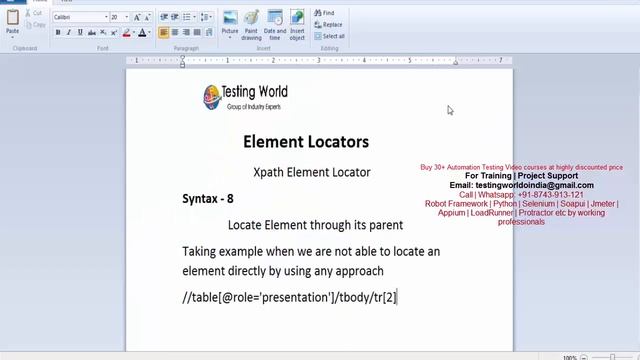
Task: Insert a Paint drawing
Action: 251,25
